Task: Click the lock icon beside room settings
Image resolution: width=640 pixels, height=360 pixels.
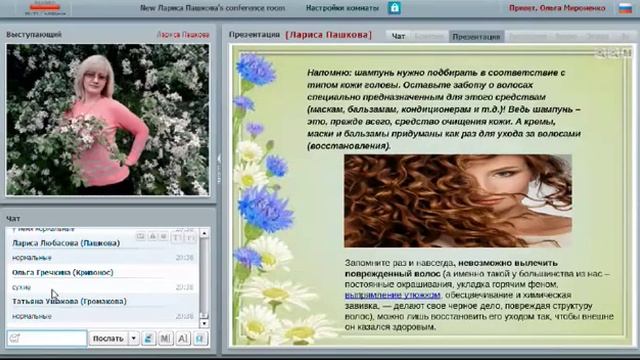Action: 394,8
